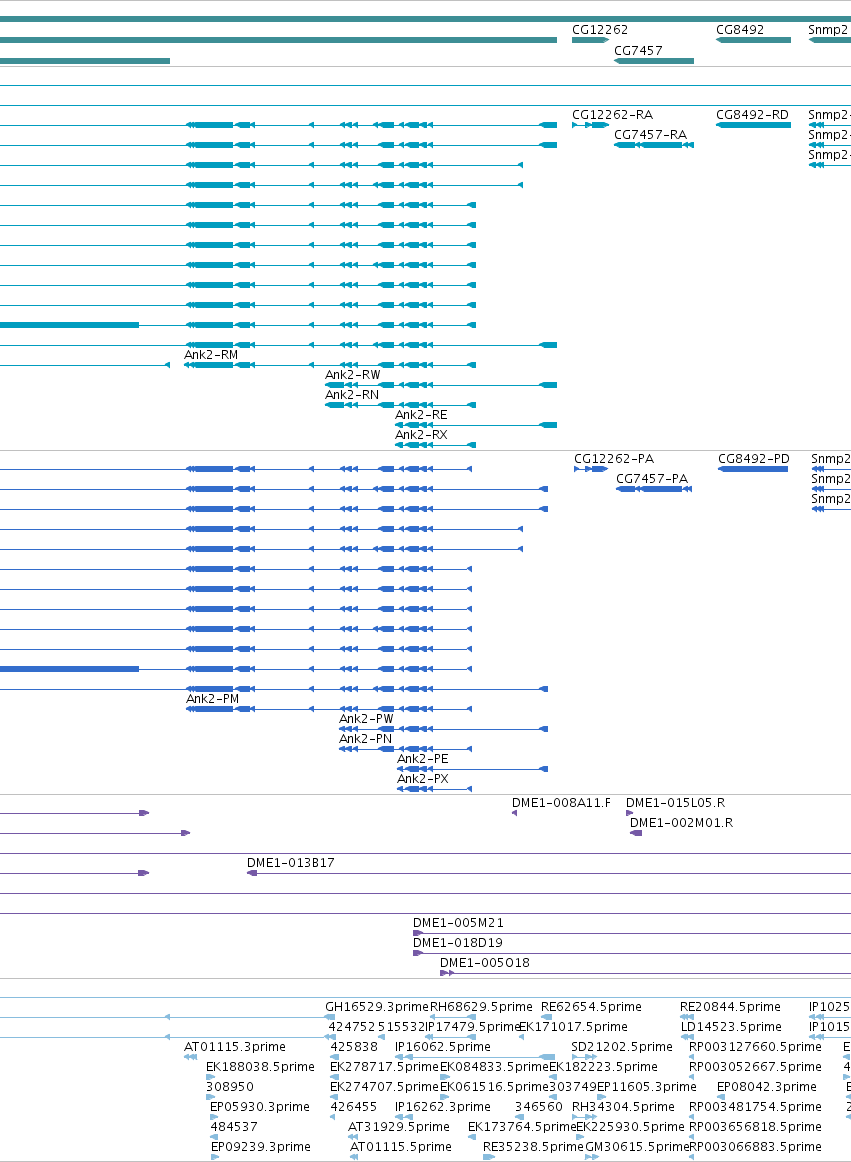Click the DME1-013B17 BAC clone
Viewport: 851px width, 1162px height.
pyautogui.click(x=291, y=863)
